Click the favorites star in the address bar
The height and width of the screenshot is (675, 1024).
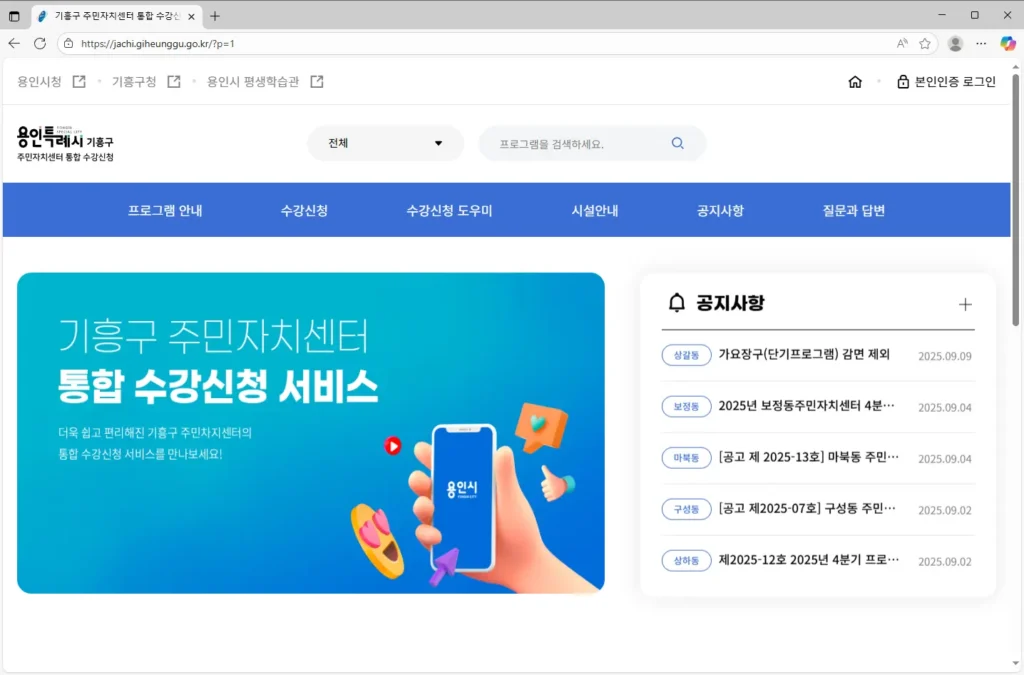coord(925,43)
